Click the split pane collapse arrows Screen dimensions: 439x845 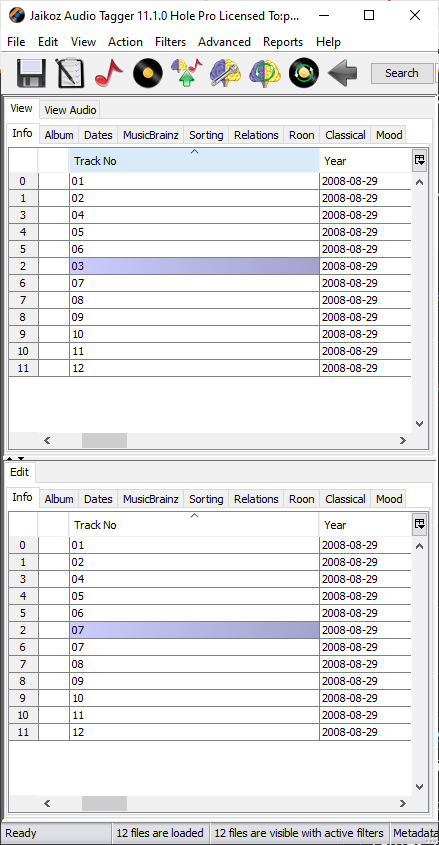(15, 459)
